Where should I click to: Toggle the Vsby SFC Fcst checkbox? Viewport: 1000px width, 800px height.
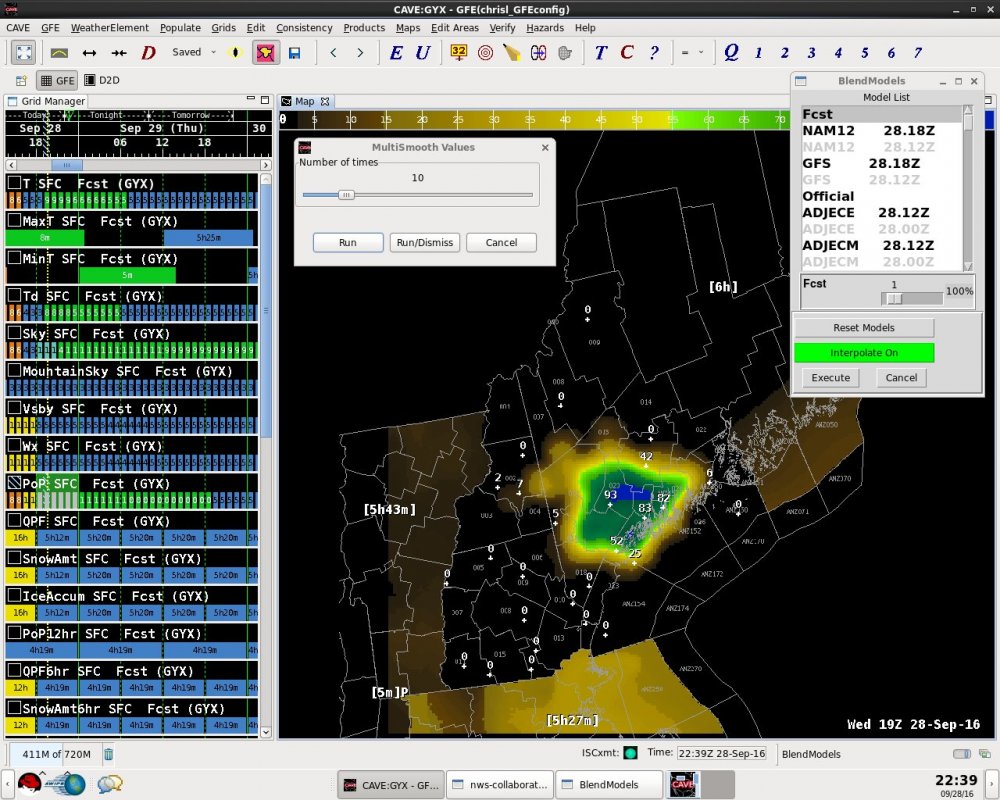(14, 408)
